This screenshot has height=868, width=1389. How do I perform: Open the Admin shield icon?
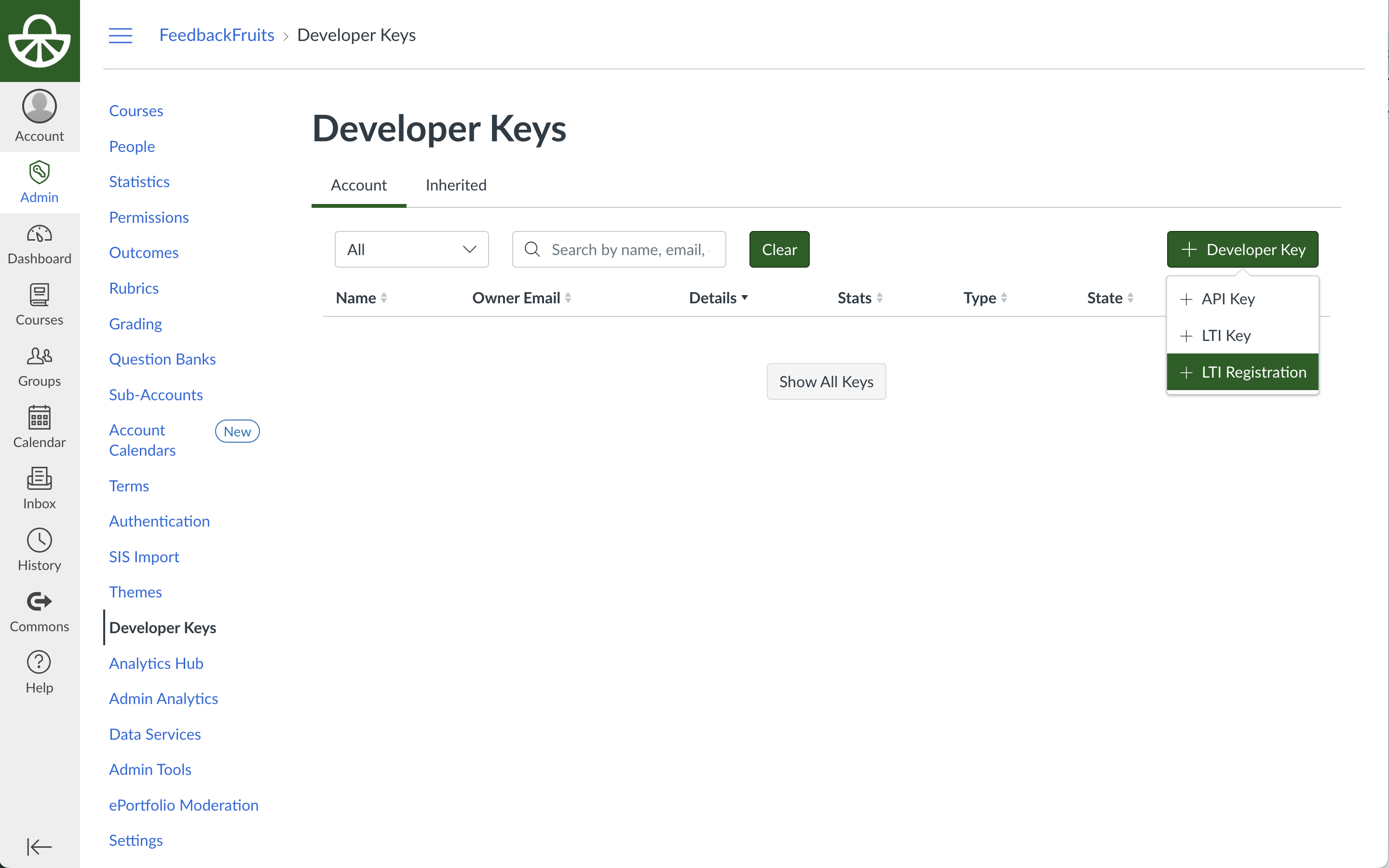pyautogui.click(x=40, y=172)
